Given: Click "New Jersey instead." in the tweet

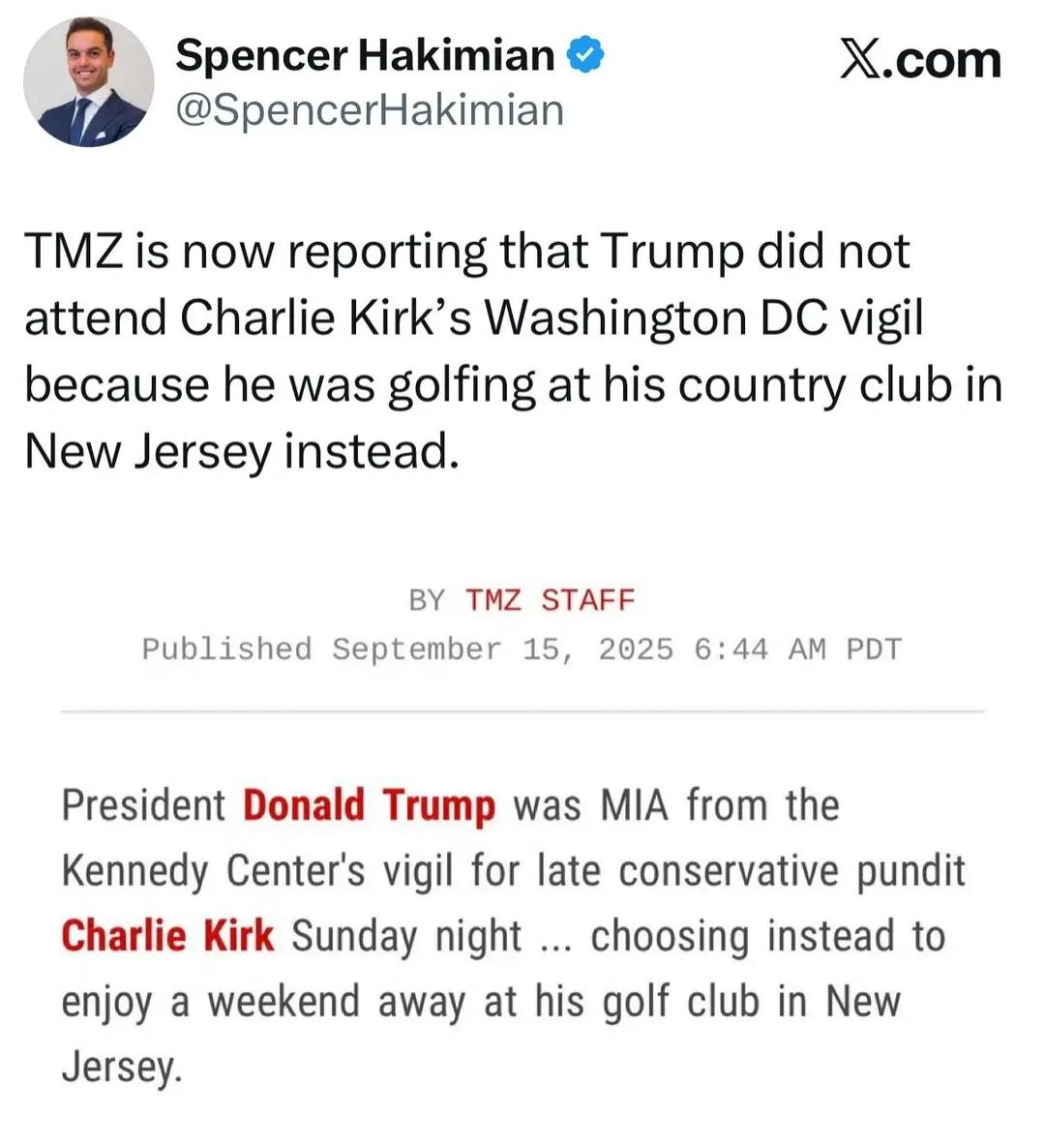Looking at the screenshot, I should 240,451.
